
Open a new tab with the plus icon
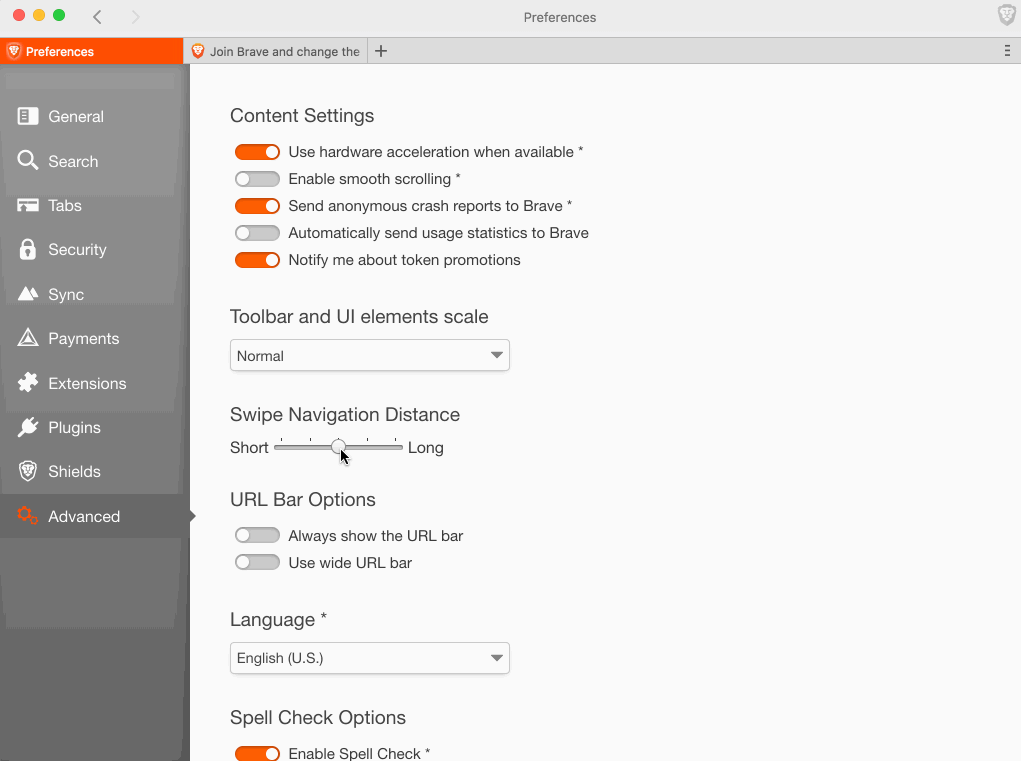[381, 51]
